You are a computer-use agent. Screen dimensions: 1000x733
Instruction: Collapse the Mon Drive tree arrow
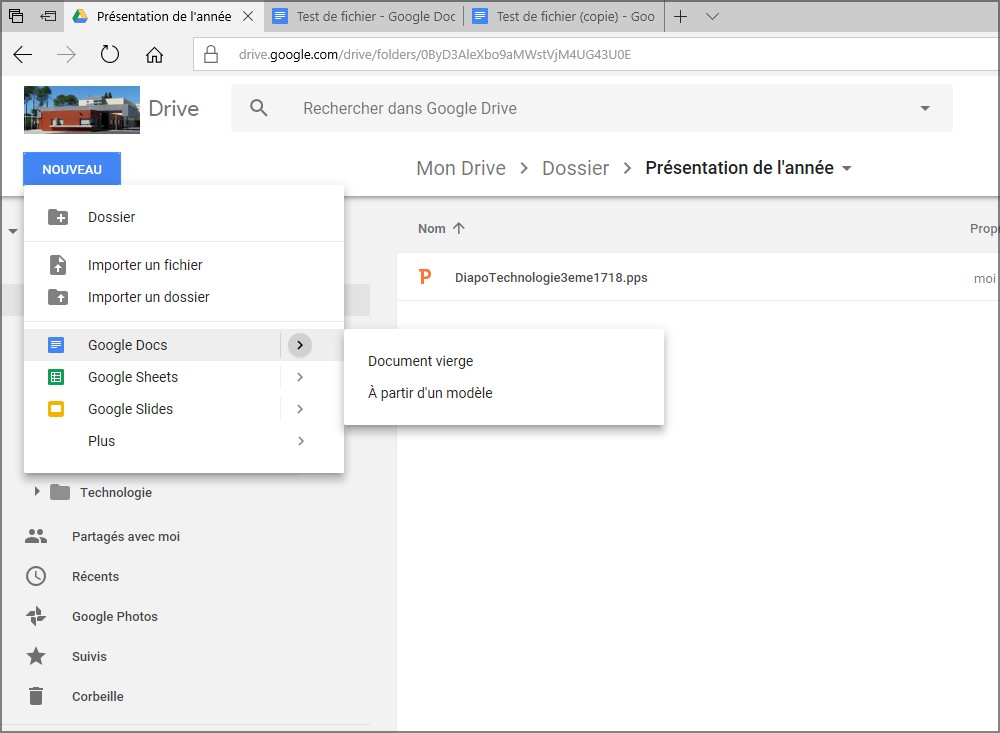click(x=13, y=231)
